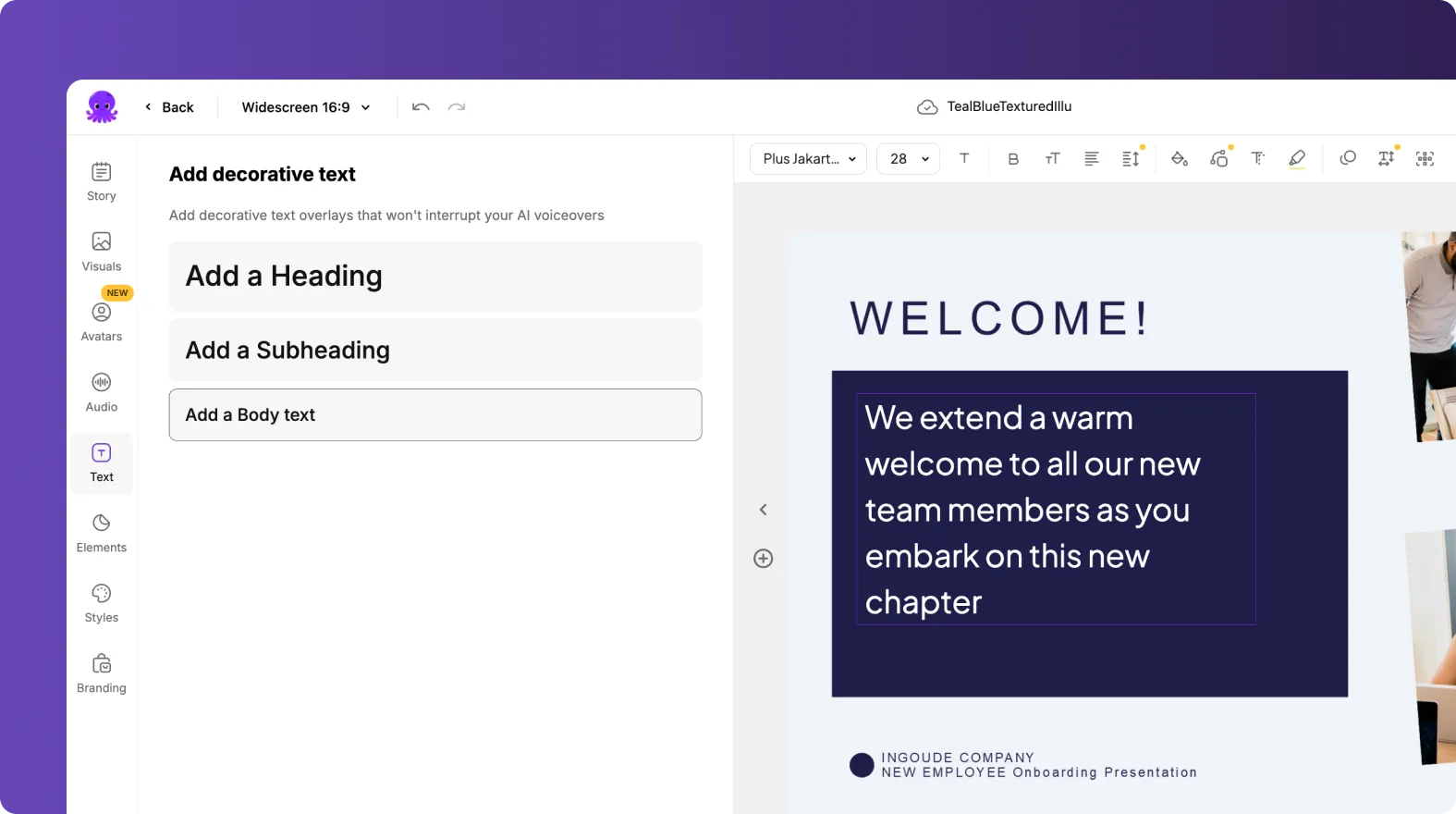The width and height of the screenshot is (1456, 814).
Task: Open the Visuals sidebar tab
Action: click(102, 252)
